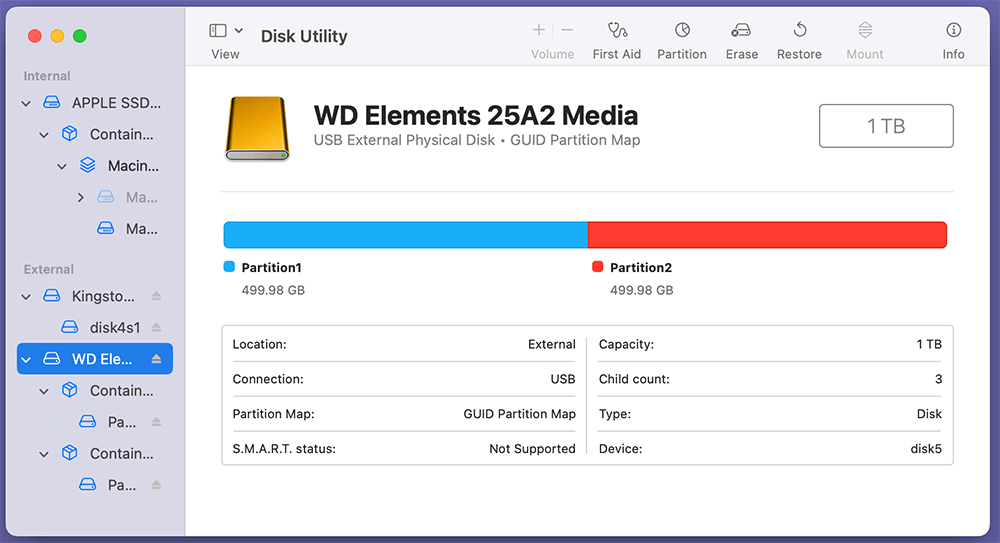Select first WD container cube icon
This screenshot has width=1000, height=543.
coord(70,390)
